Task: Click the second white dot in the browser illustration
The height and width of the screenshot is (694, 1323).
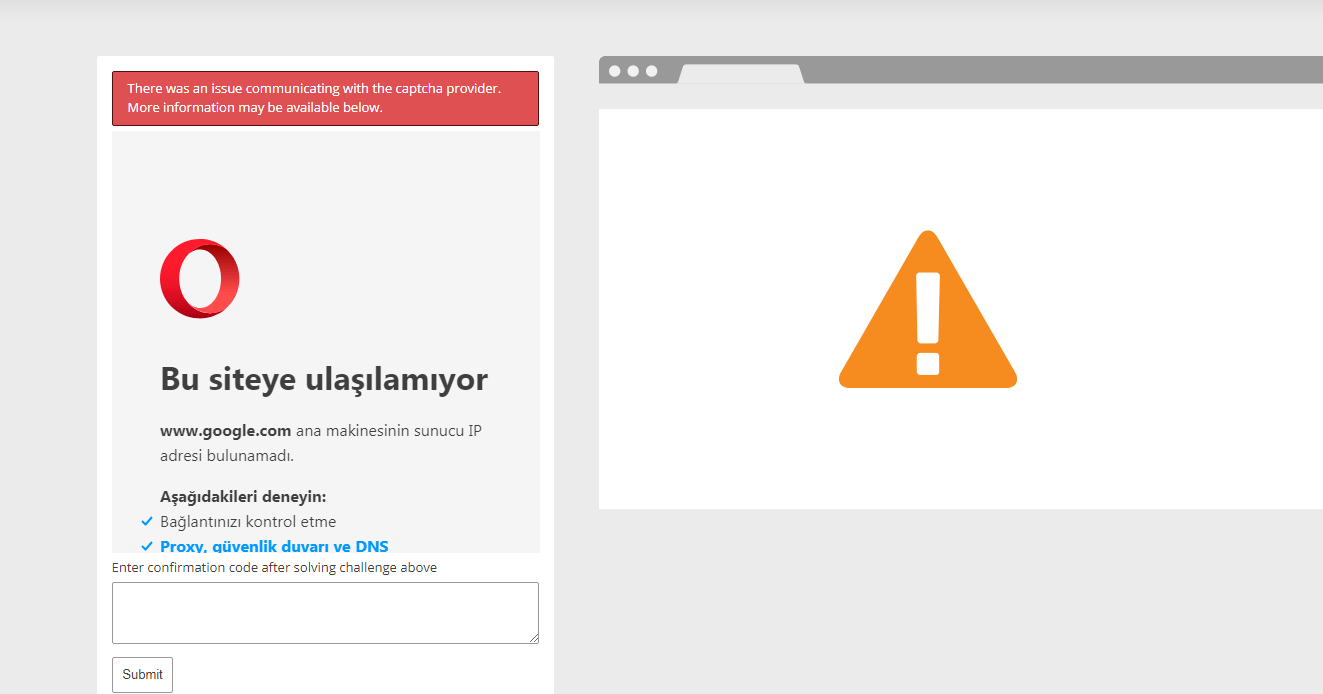Action: [633, 71]
